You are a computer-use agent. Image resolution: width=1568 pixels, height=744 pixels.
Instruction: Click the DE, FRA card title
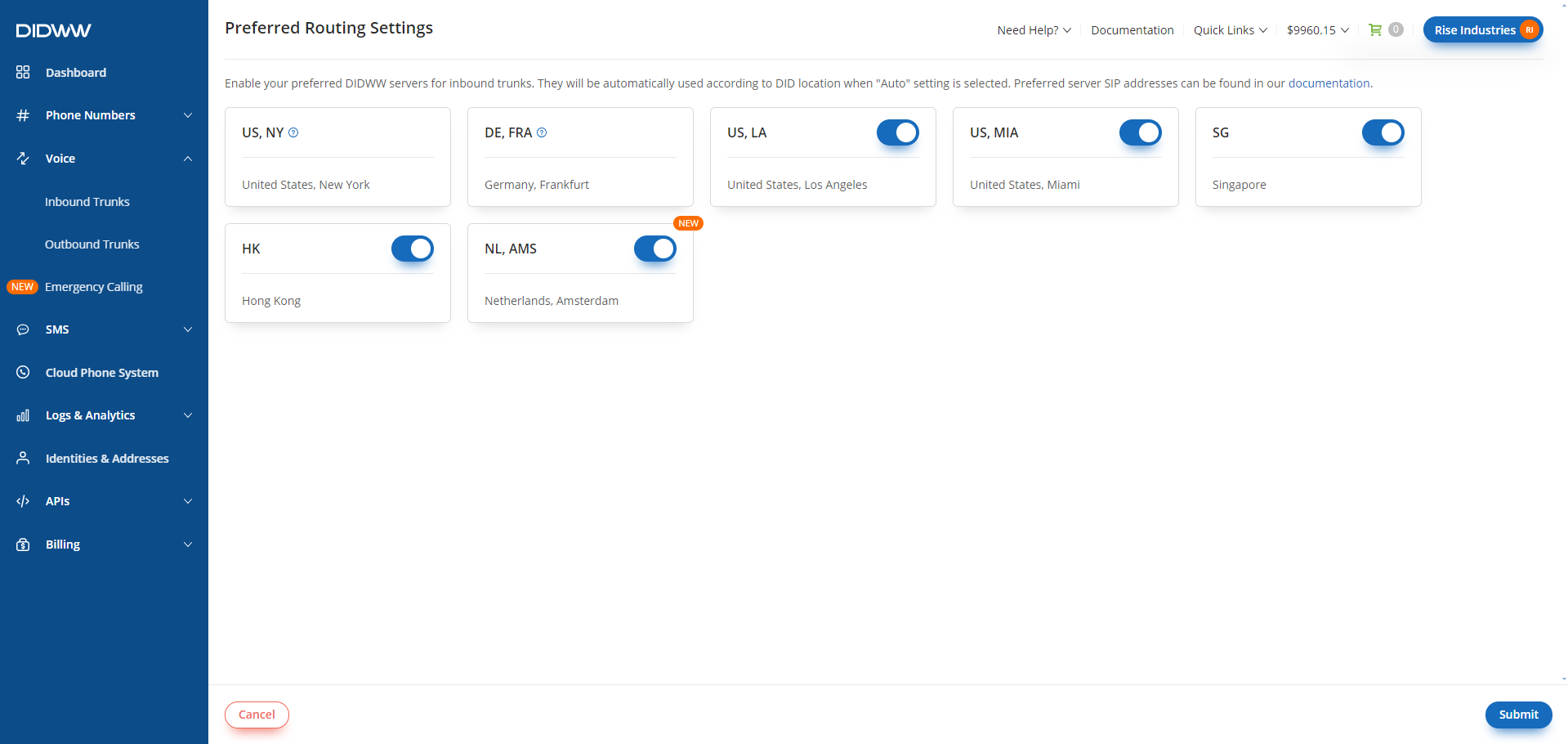(x=508, y=132)
